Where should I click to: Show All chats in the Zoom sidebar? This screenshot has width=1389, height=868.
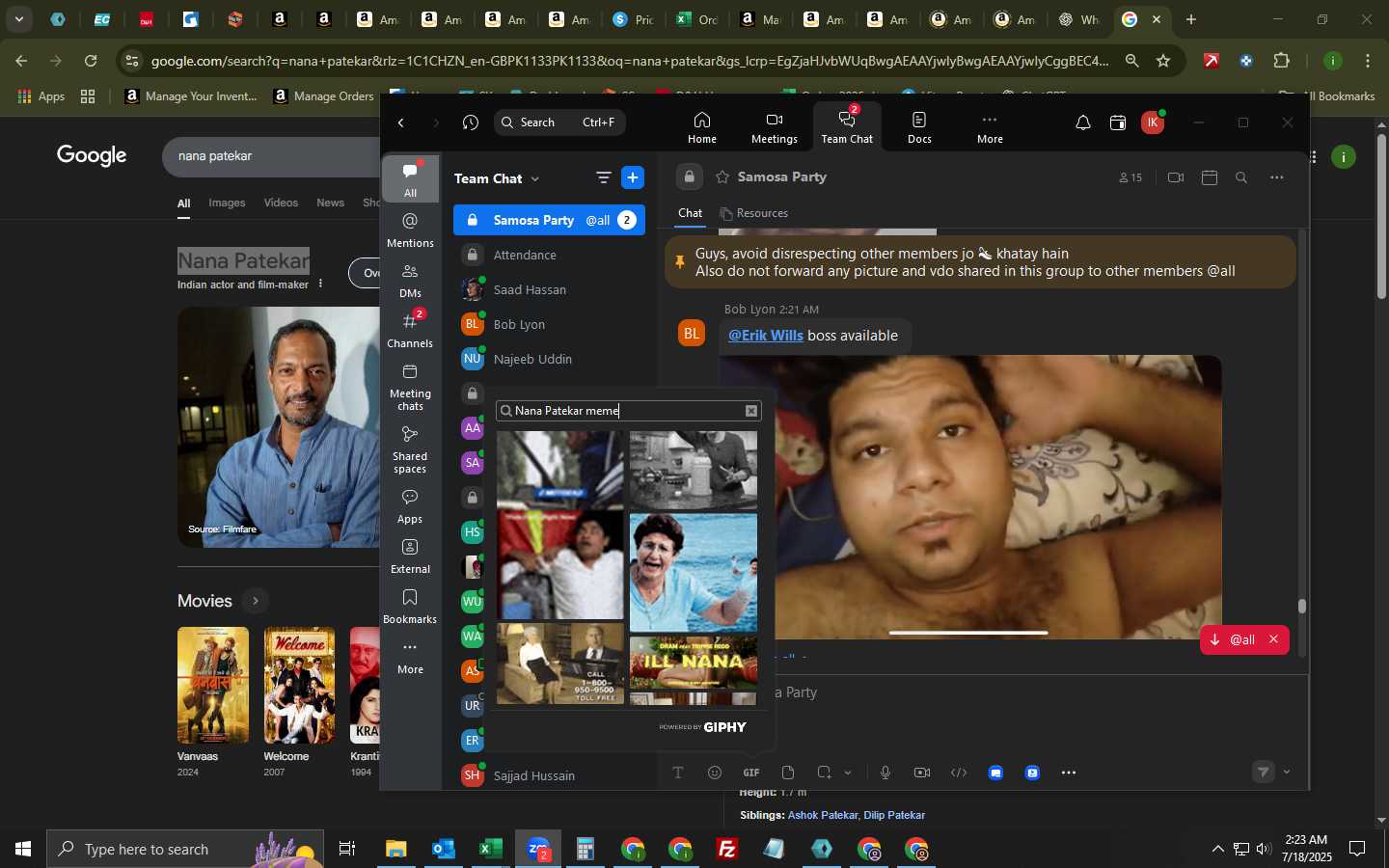(x=410, y=179)
